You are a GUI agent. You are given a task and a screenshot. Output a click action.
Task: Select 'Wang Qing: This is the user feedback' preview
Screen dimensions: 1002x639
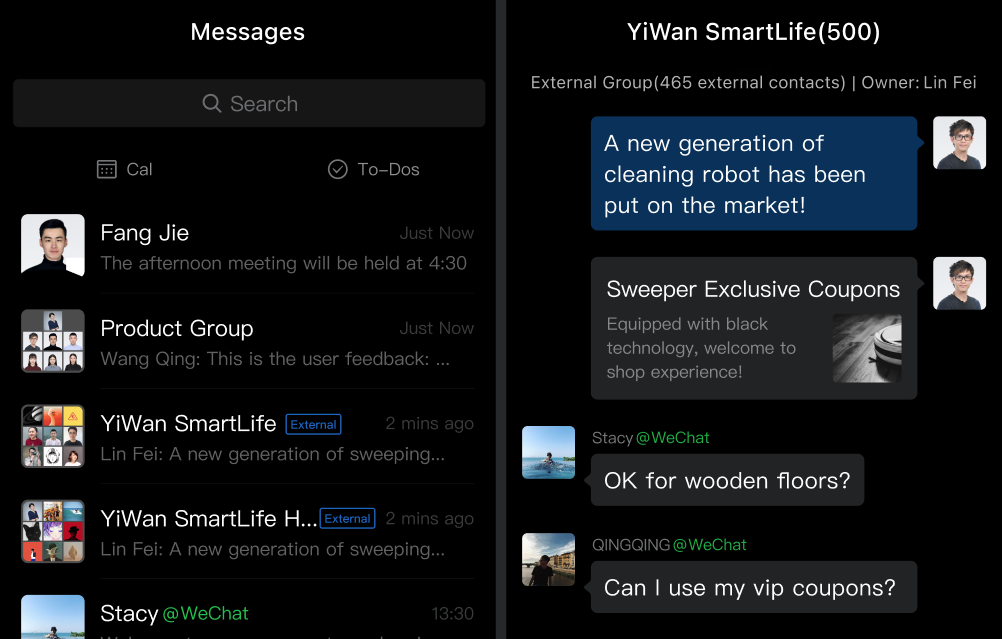coord(275,358)
